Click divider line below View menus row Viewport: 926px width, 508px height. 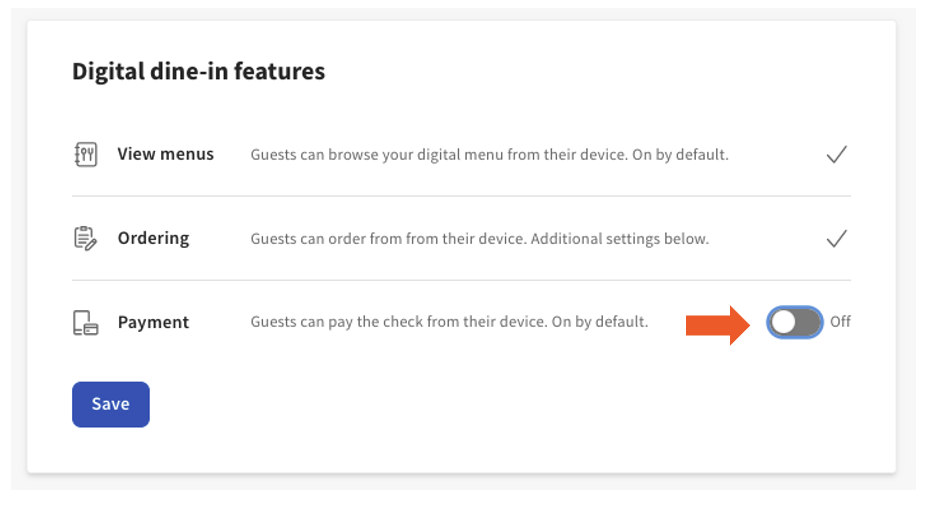pos(461,197)
